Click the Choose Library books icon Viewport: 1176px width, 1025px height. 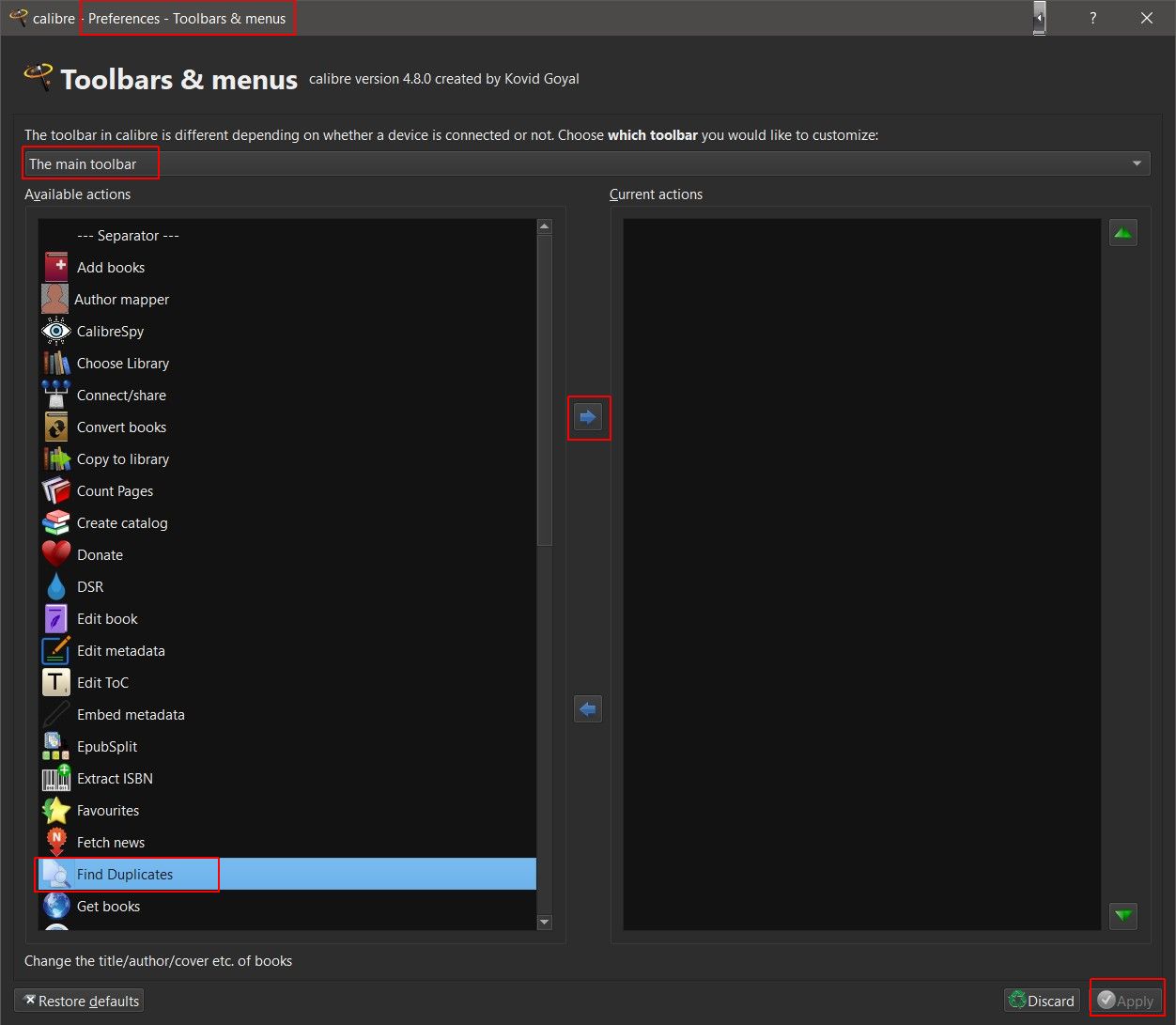pyautogui.click(x=56, y=363)
